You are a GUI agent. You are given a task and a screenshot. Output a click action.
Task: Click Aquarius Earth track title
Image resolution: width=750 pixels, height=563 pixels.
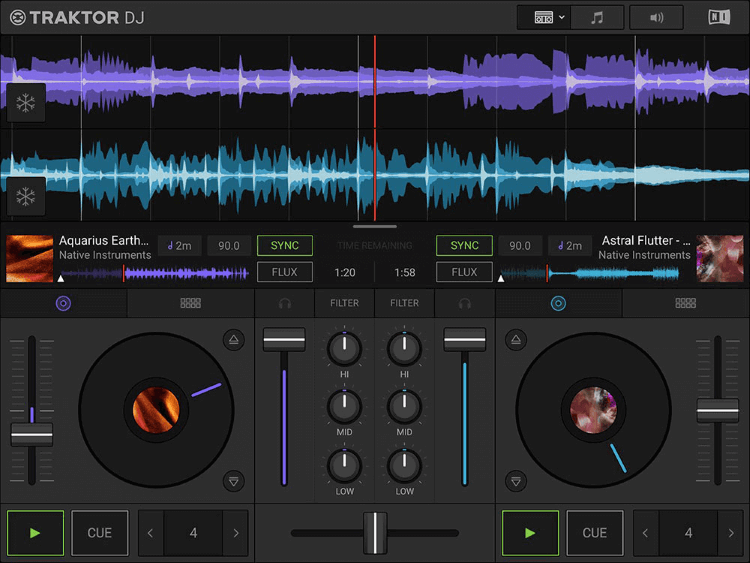coord(104,240)
